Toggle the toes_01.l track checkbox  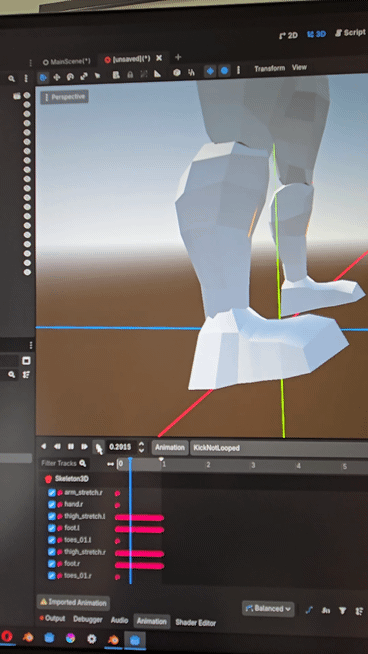coord(52,540)
